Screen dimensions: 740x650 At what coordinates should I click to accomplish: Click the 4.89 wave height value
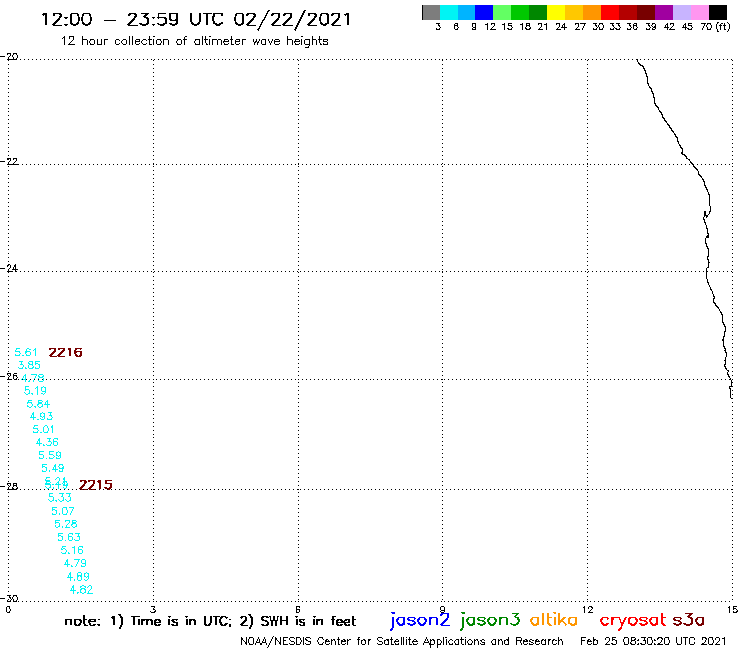click(x=78, y=576)
